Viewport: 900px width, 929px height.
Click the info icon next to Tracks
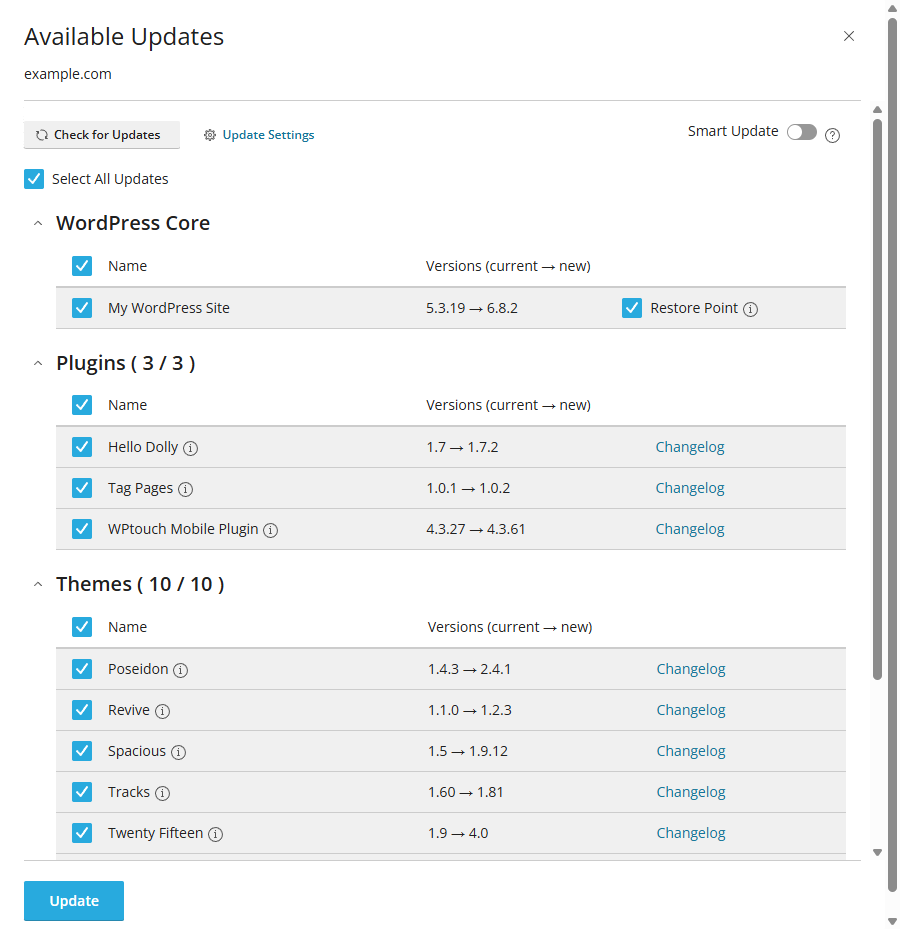(162, 793)
